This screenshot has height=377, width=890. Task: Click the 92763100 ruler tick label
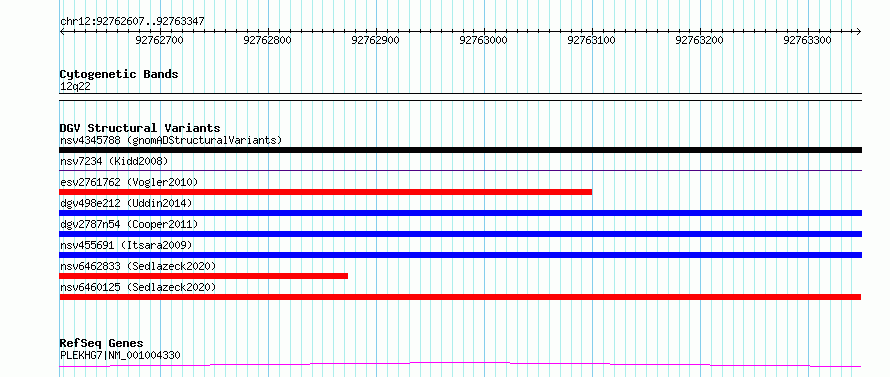tap(591, 40)
